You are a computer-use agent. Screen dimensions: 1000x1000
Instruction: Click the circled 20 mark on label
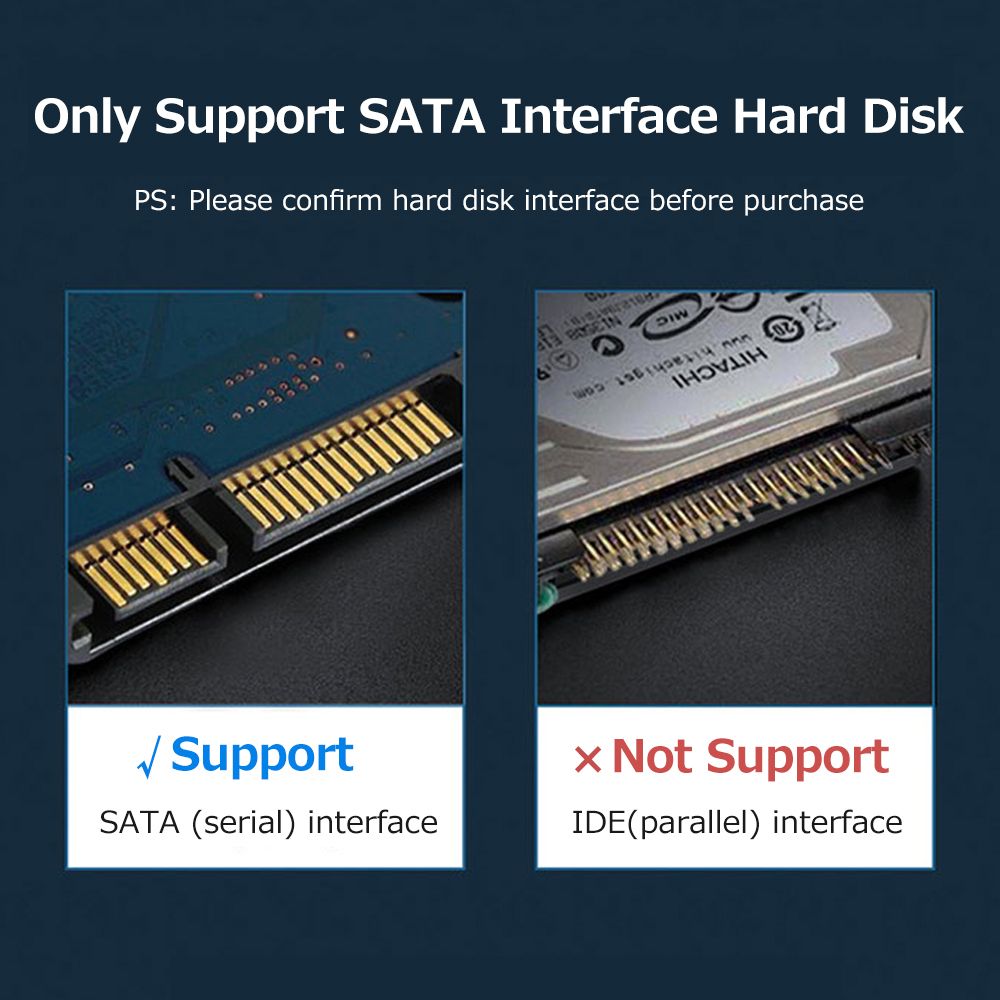782,328
